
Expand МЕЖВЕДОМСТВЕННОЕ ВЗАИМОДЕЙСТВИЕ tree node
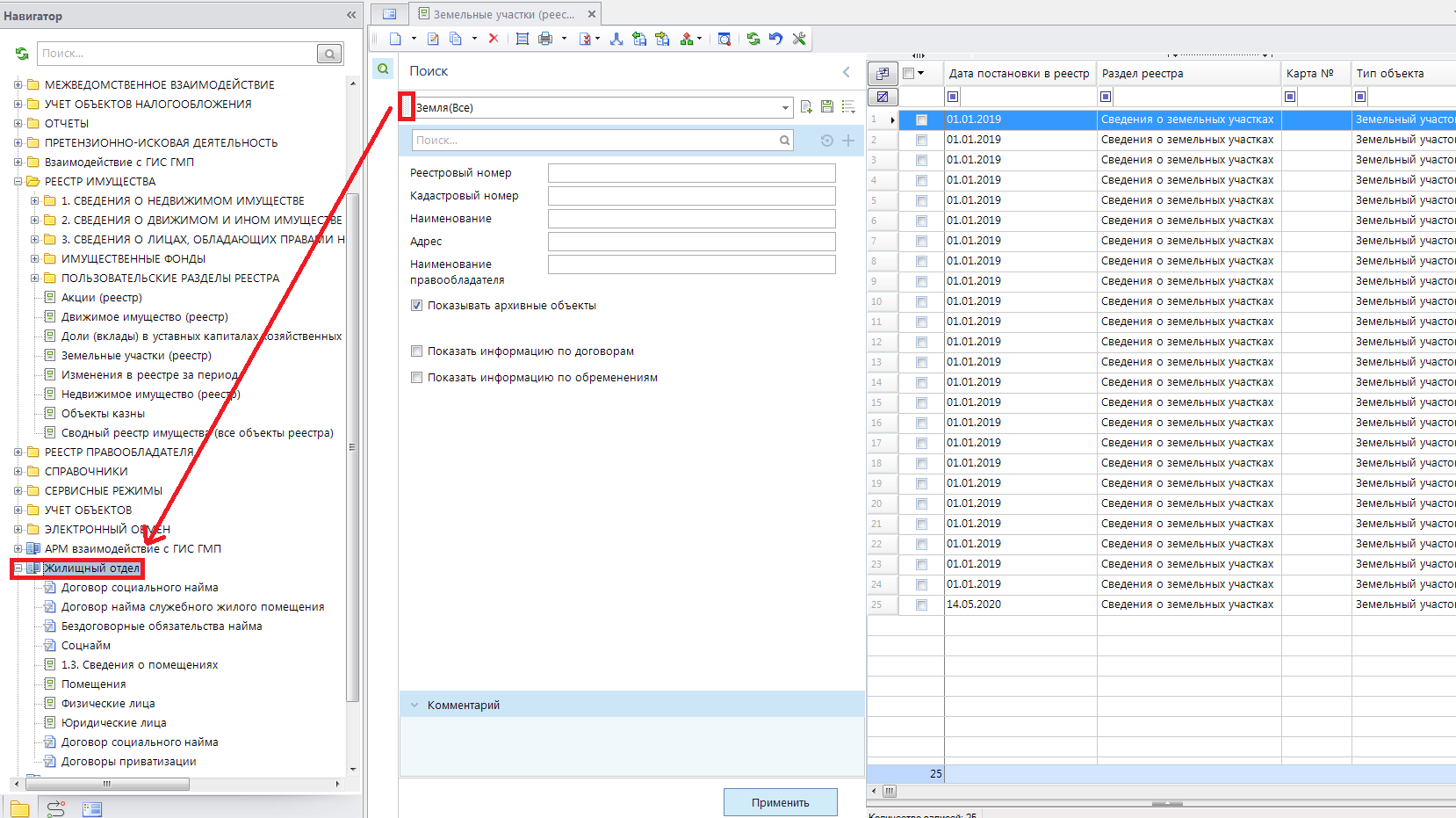pyautogui.click(x=18, y=84)
